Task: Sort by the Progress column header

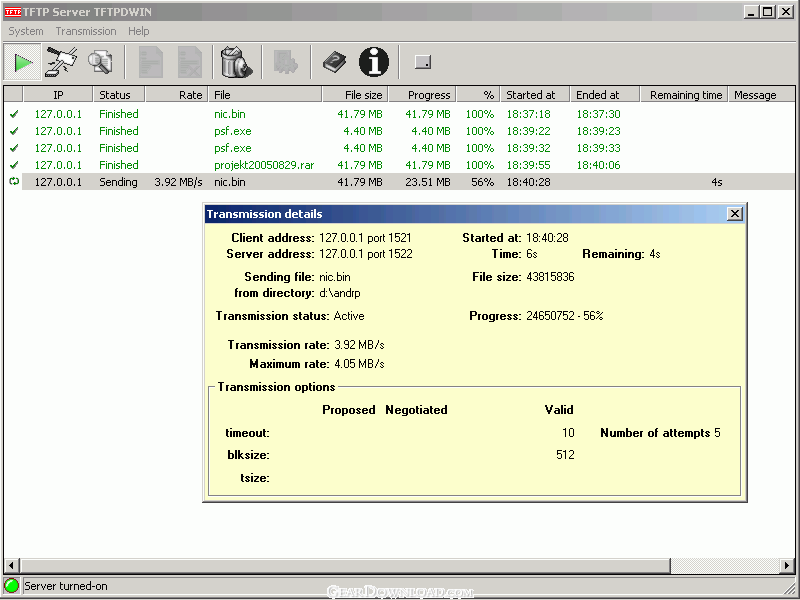Action: [x=423, y=94]
